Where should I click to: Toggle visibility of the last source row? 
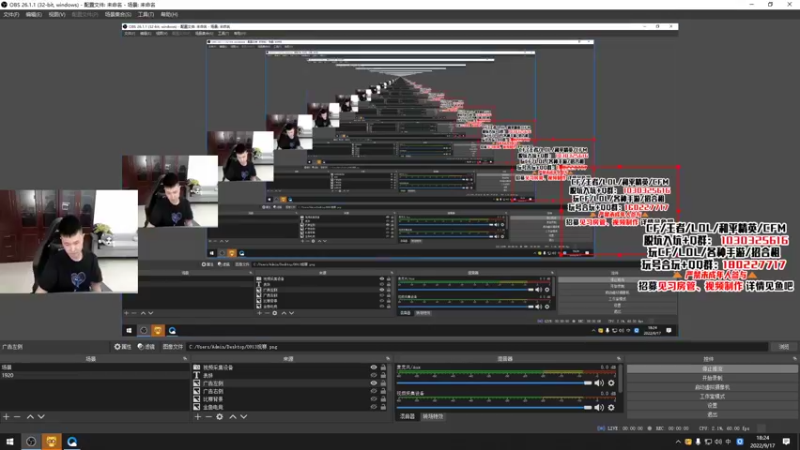tap(373, 407)
